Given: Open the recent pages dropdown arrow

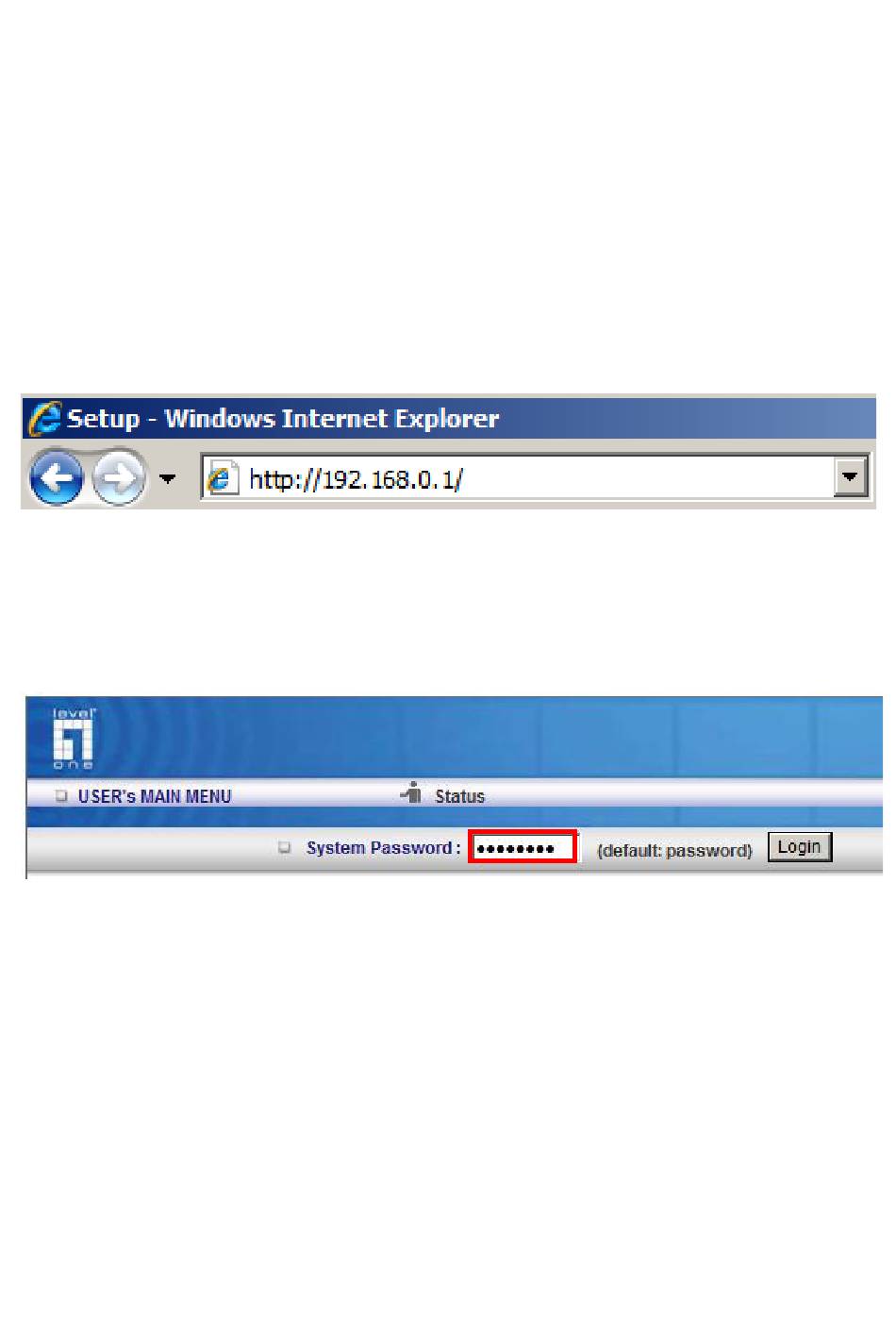Looking at the screenshot, I should (168, 479).
